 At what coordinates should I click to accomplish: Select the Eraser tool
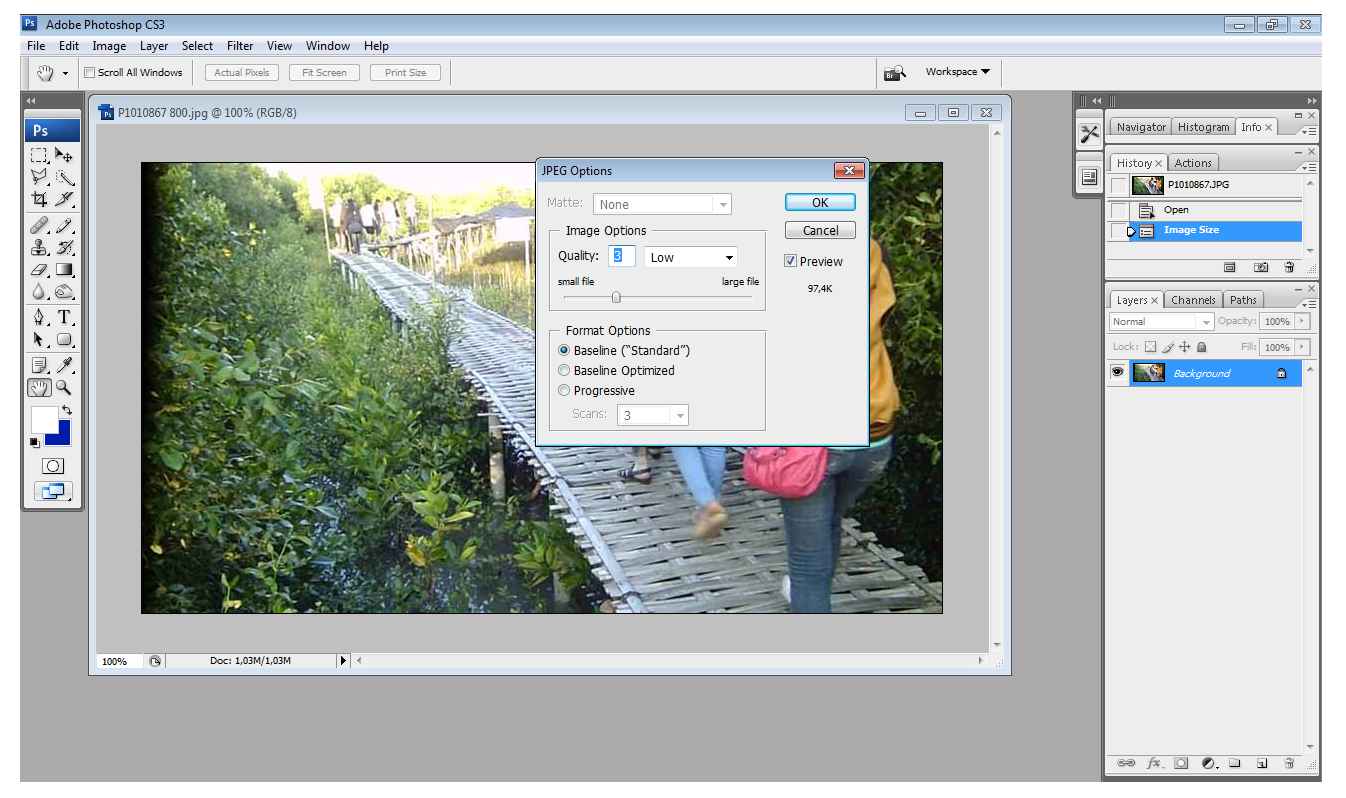[x=39, y=269]
